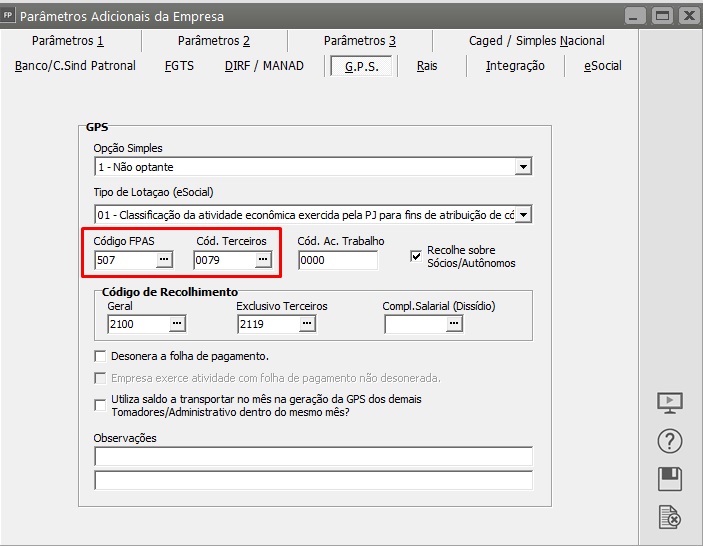Save parameters using the floppy disk icon
Screen dimensions: 703x546
point(670,479)
